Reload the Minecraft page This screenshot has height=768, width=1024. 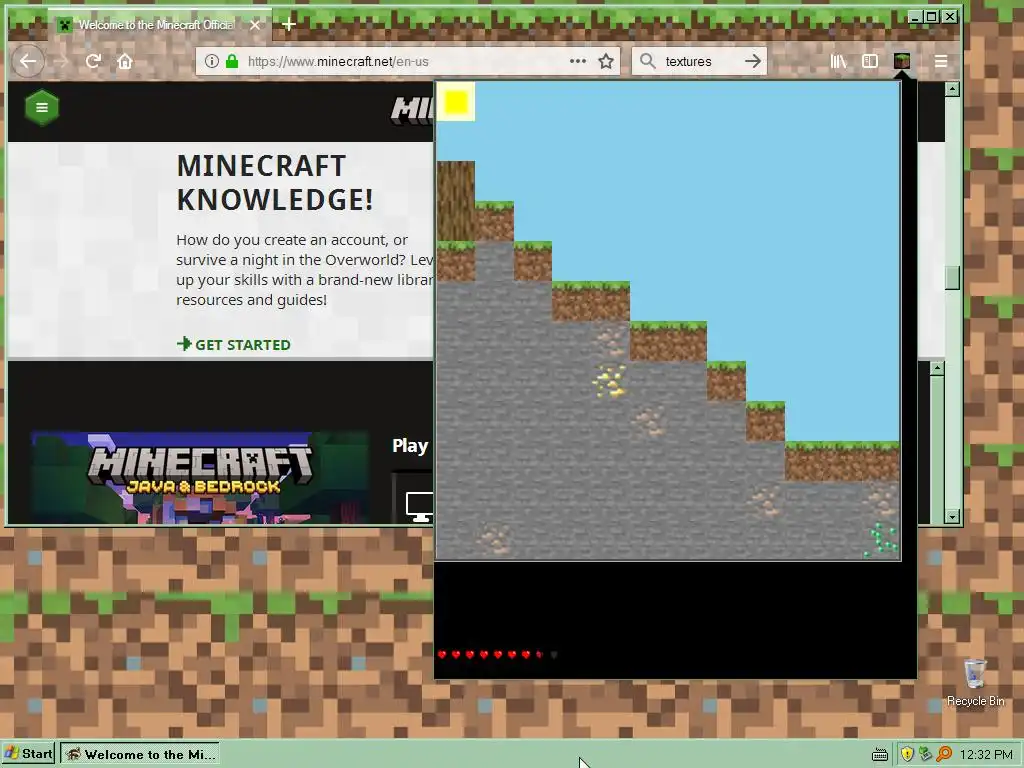[x=93, y=61]
